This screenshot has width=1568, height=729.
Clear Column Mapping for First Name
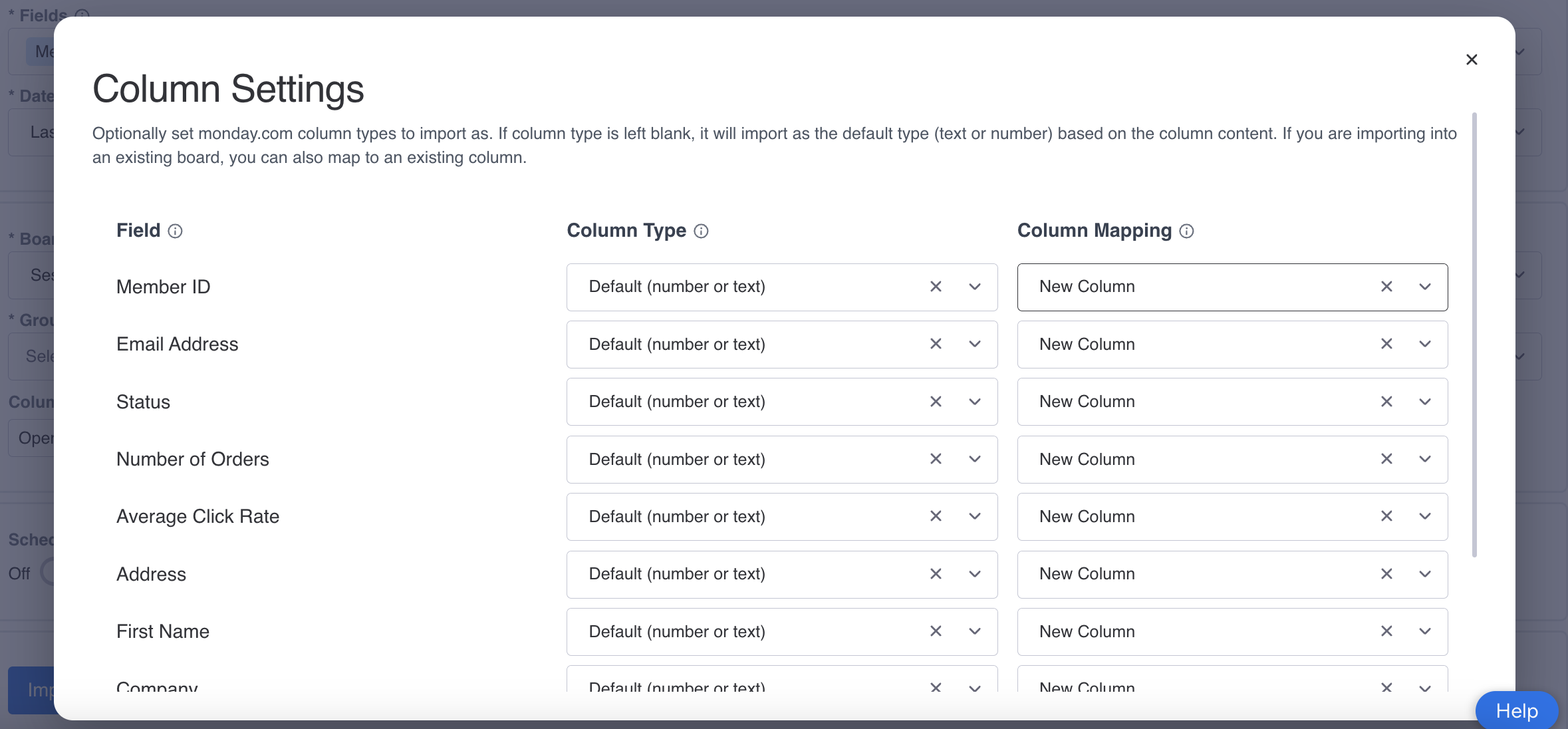pyautogui.click(x=1386, y=631)
